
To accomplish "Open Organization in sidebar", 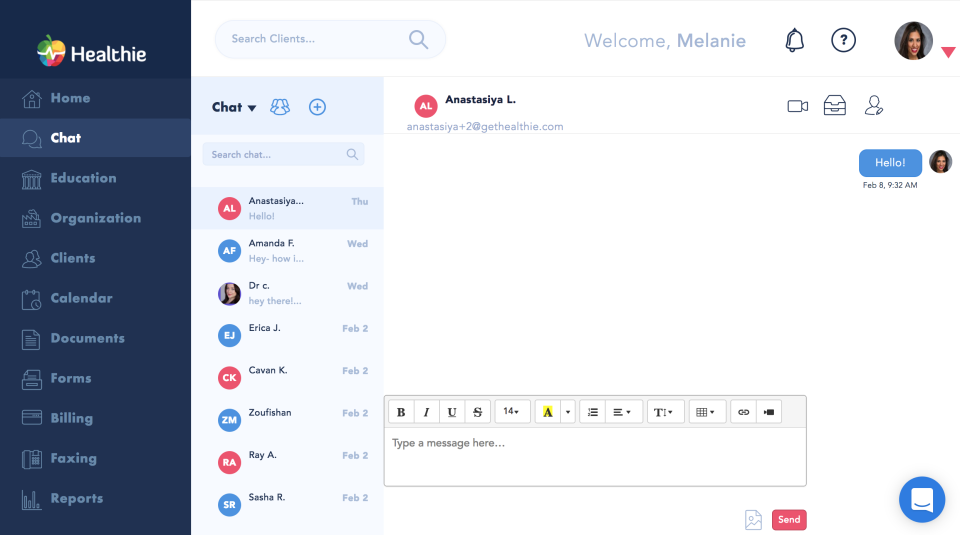I will pyautogui.click(x=96, y=218).
